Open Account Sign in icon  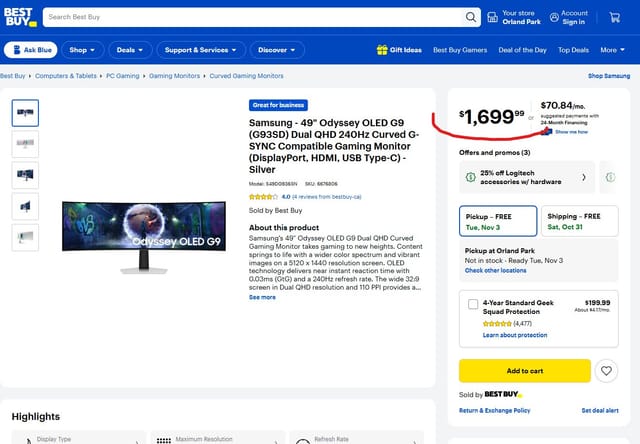click(x=554, y=18)
